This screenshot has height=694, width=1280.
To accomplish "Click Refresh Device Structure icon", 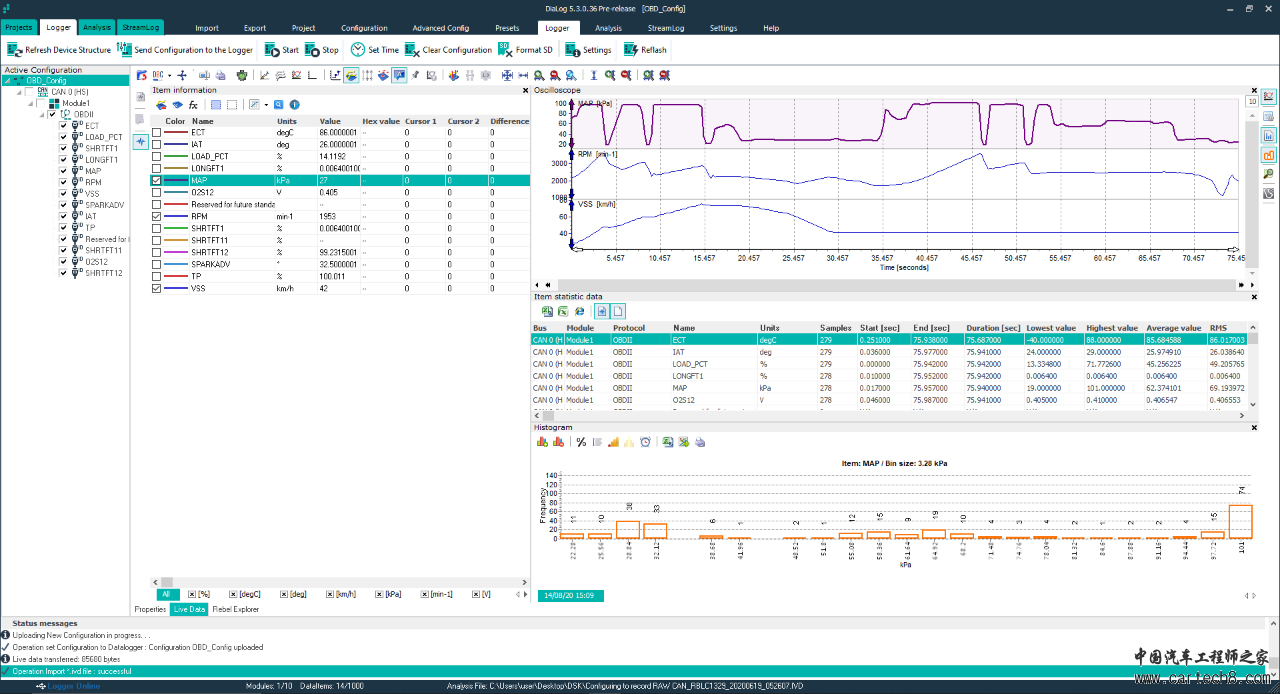I will pyautogui.click(x=14, y=49).
